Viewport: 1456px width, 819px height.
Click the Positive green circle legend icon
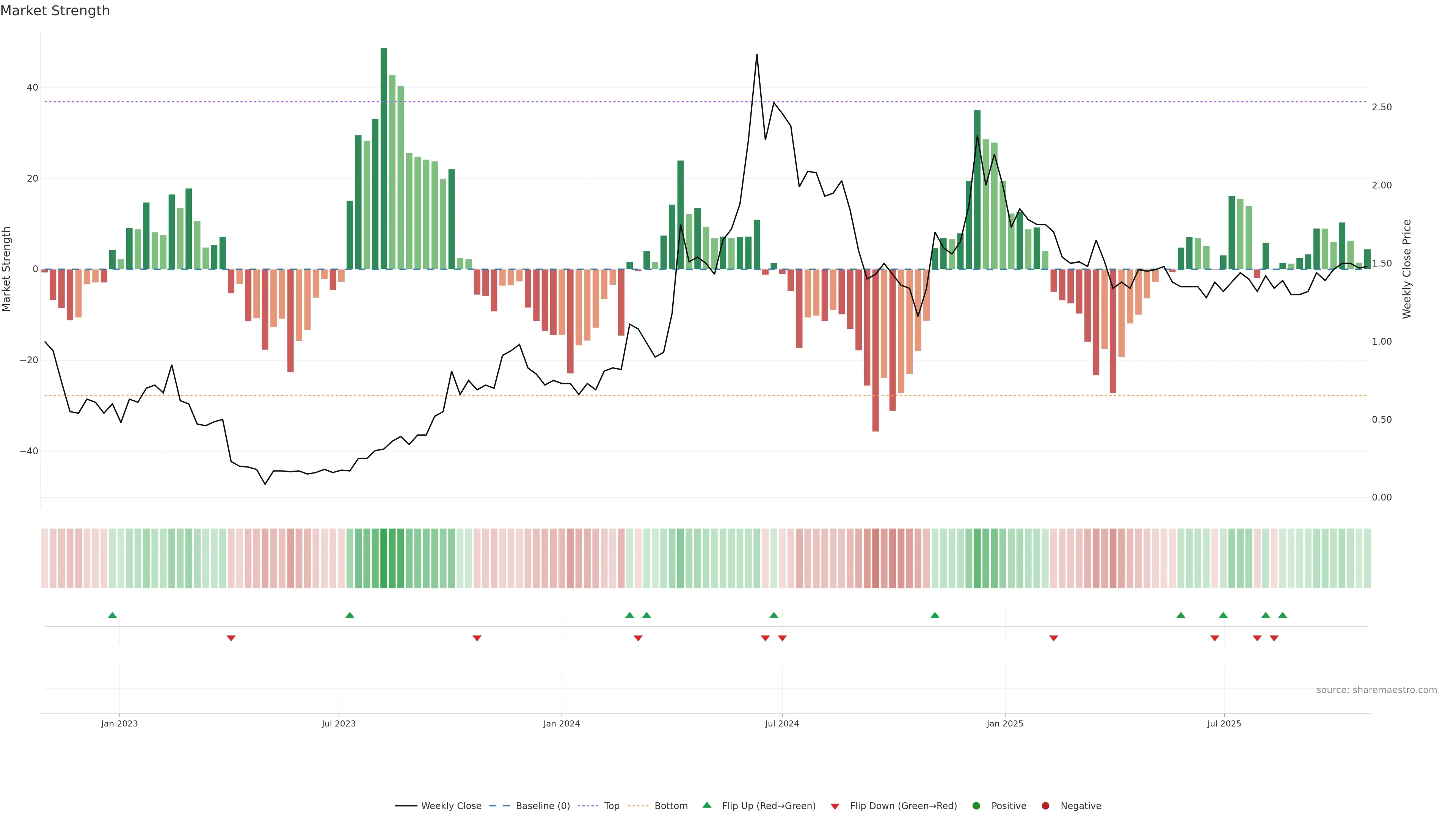coord(976,806)
